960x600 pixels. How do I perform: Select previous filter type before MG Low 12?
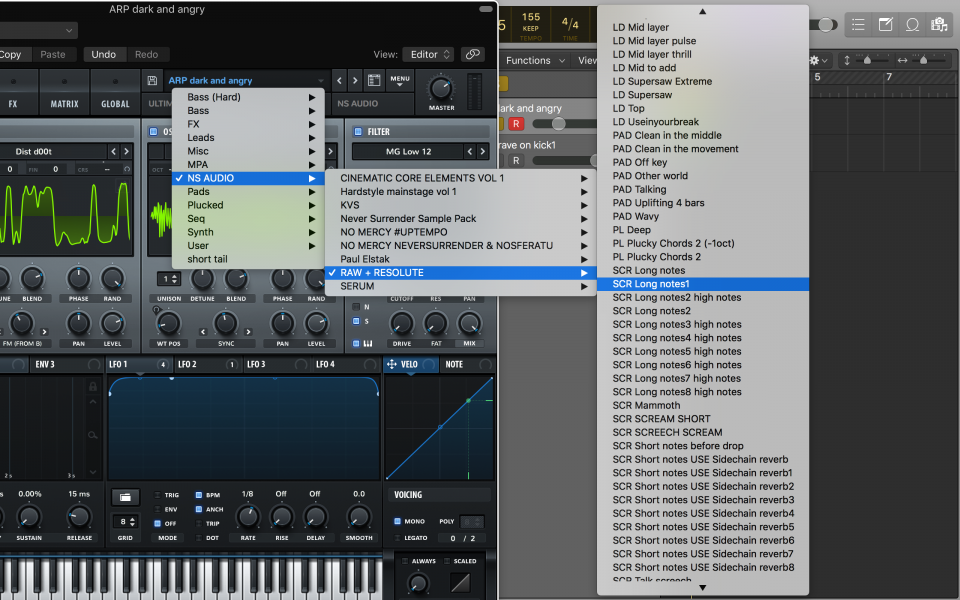click(470, 151)
